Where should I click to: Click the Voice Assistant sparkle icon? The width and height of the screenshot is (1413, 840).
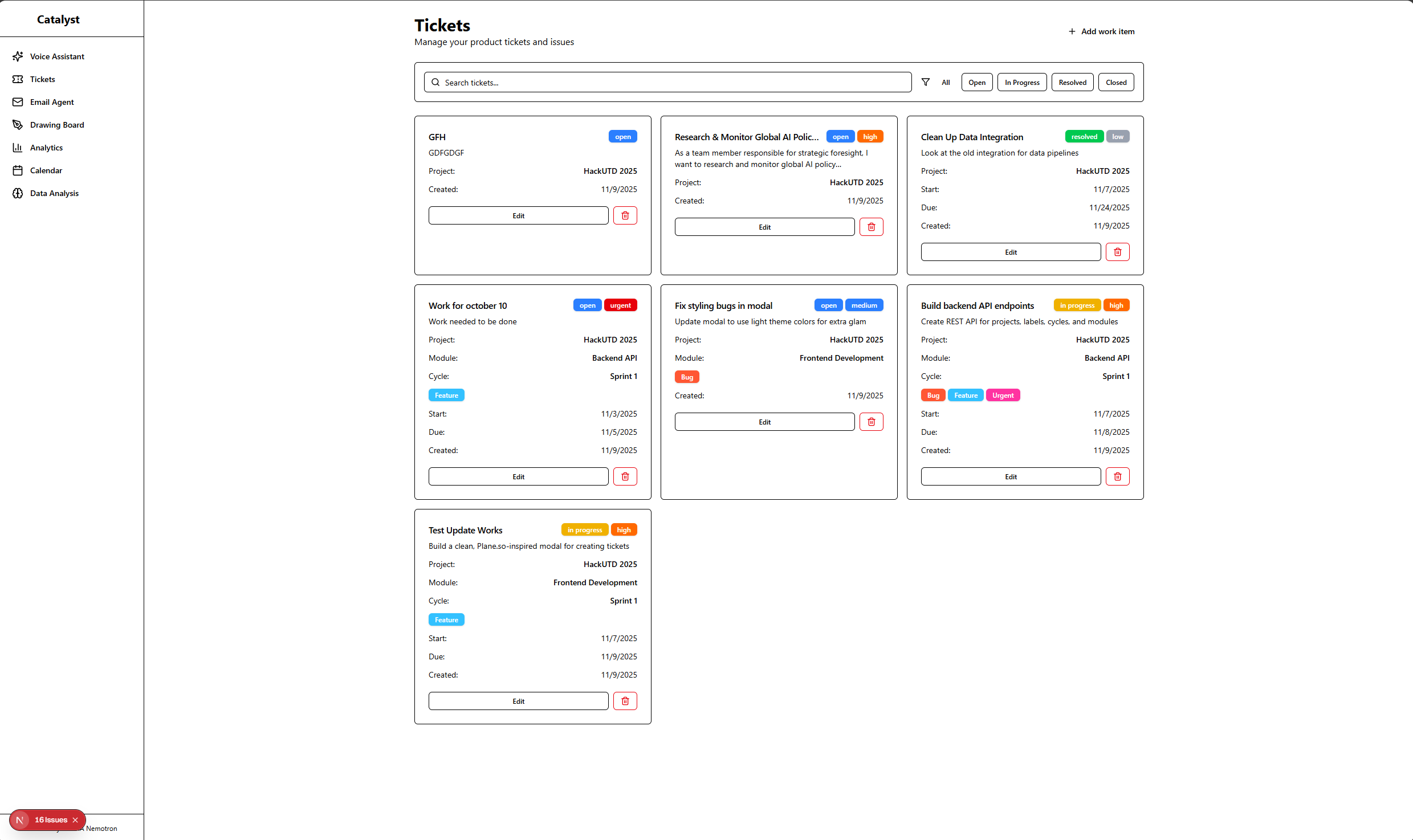coord(18,56)
